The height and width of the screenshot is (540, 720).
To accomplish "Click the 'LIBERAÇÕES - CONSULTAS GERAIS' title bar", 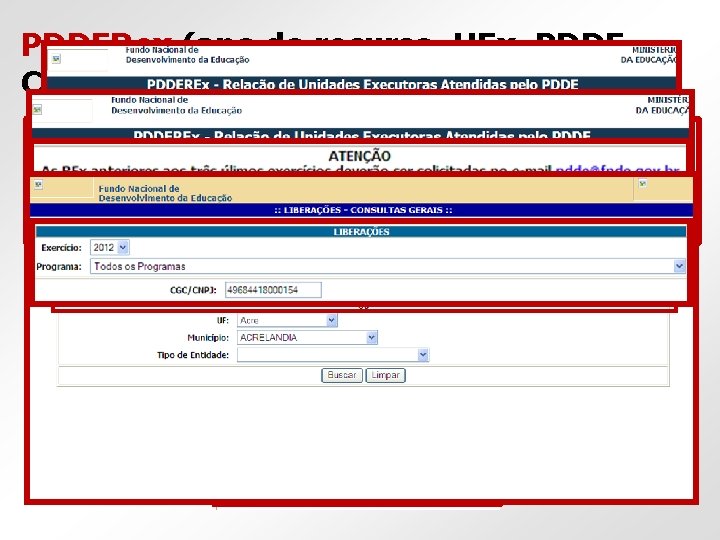I will (x=363, y=210).
